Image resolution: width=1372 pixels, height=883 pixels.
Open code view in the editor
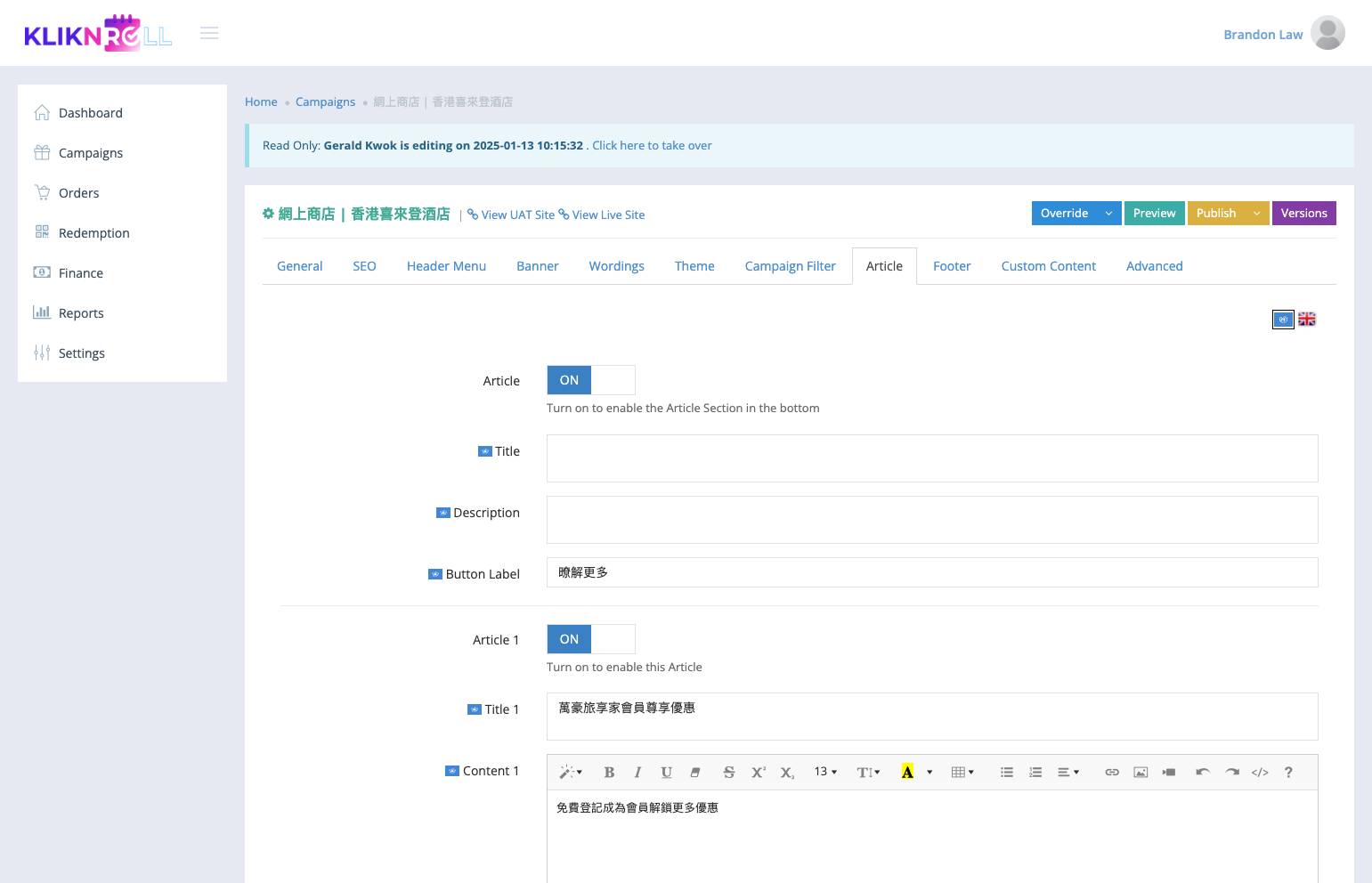1260,773
